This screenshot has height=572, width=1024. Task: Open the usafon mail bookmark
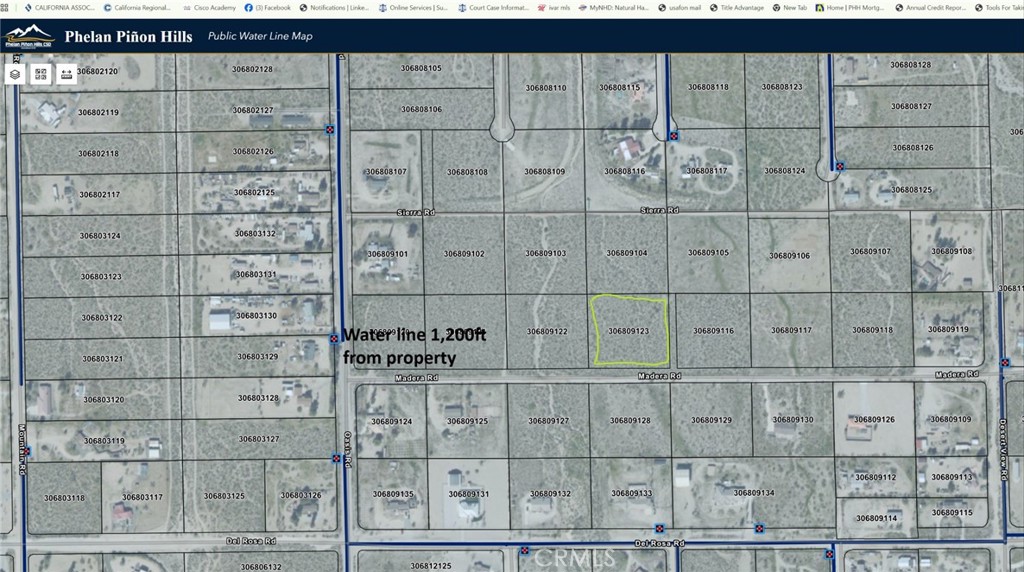(x=679, y=8)
